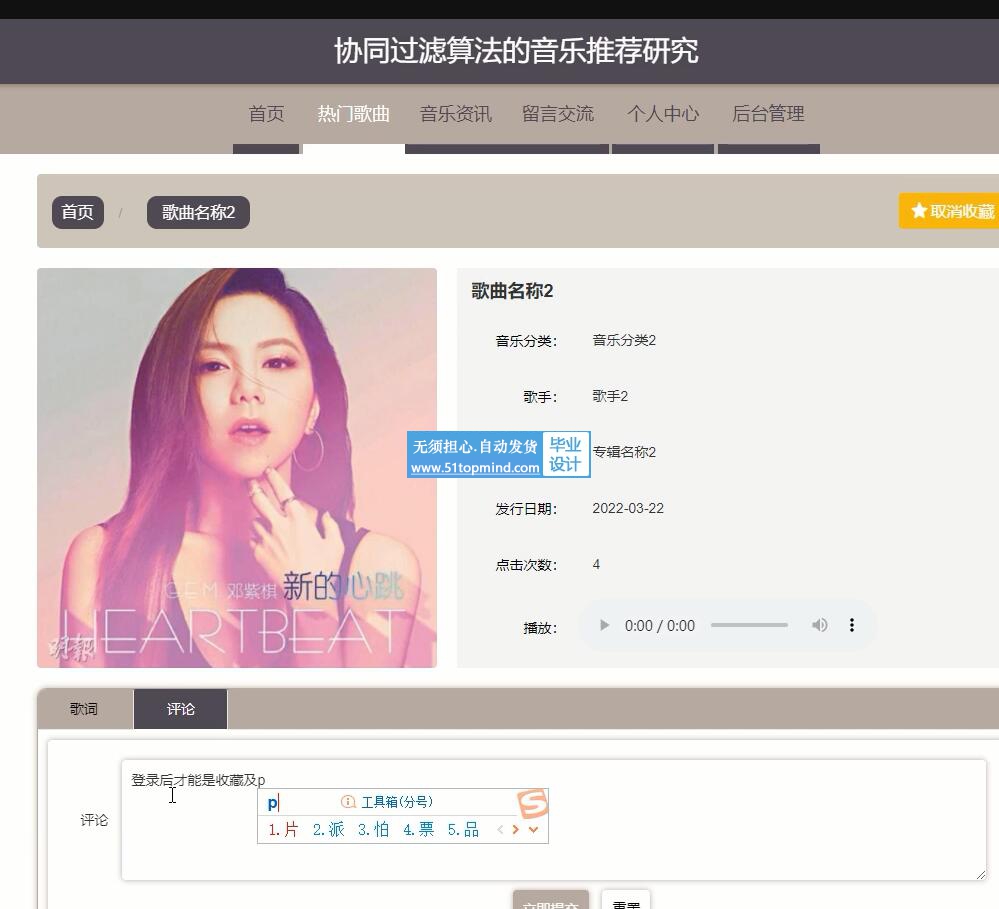Click the 音乐分类2 category value
The width and height of the screenshot is (999, 909).
(x=624, y=340)
